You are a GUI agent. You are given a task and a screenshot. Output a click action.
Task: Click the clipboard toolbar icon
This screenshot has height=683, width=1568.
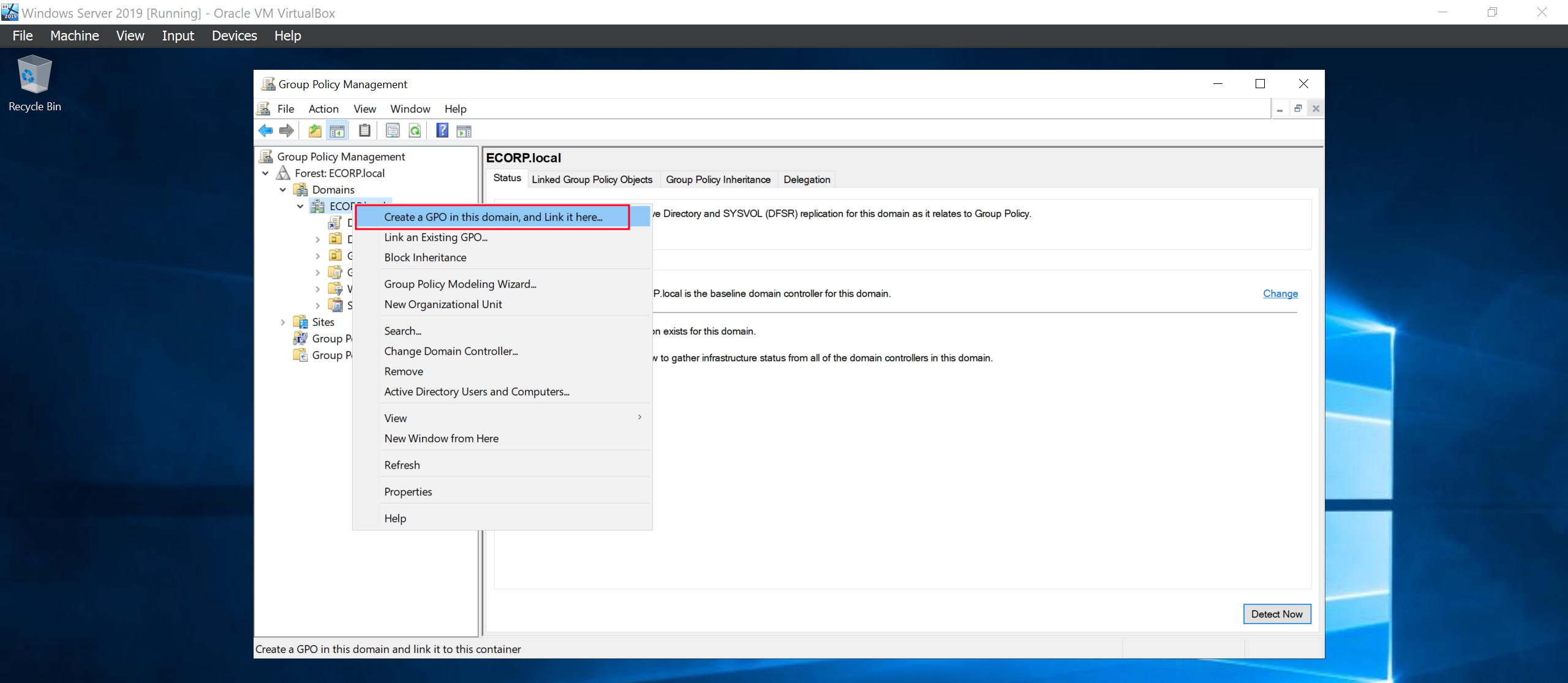pos(364,130)
